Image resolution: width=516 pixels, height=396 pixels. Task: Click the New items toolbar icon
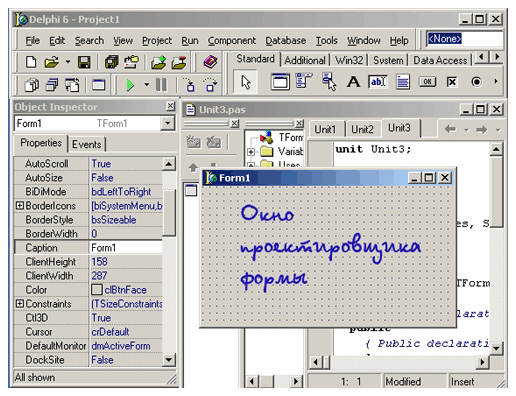[x=31, y=62]
